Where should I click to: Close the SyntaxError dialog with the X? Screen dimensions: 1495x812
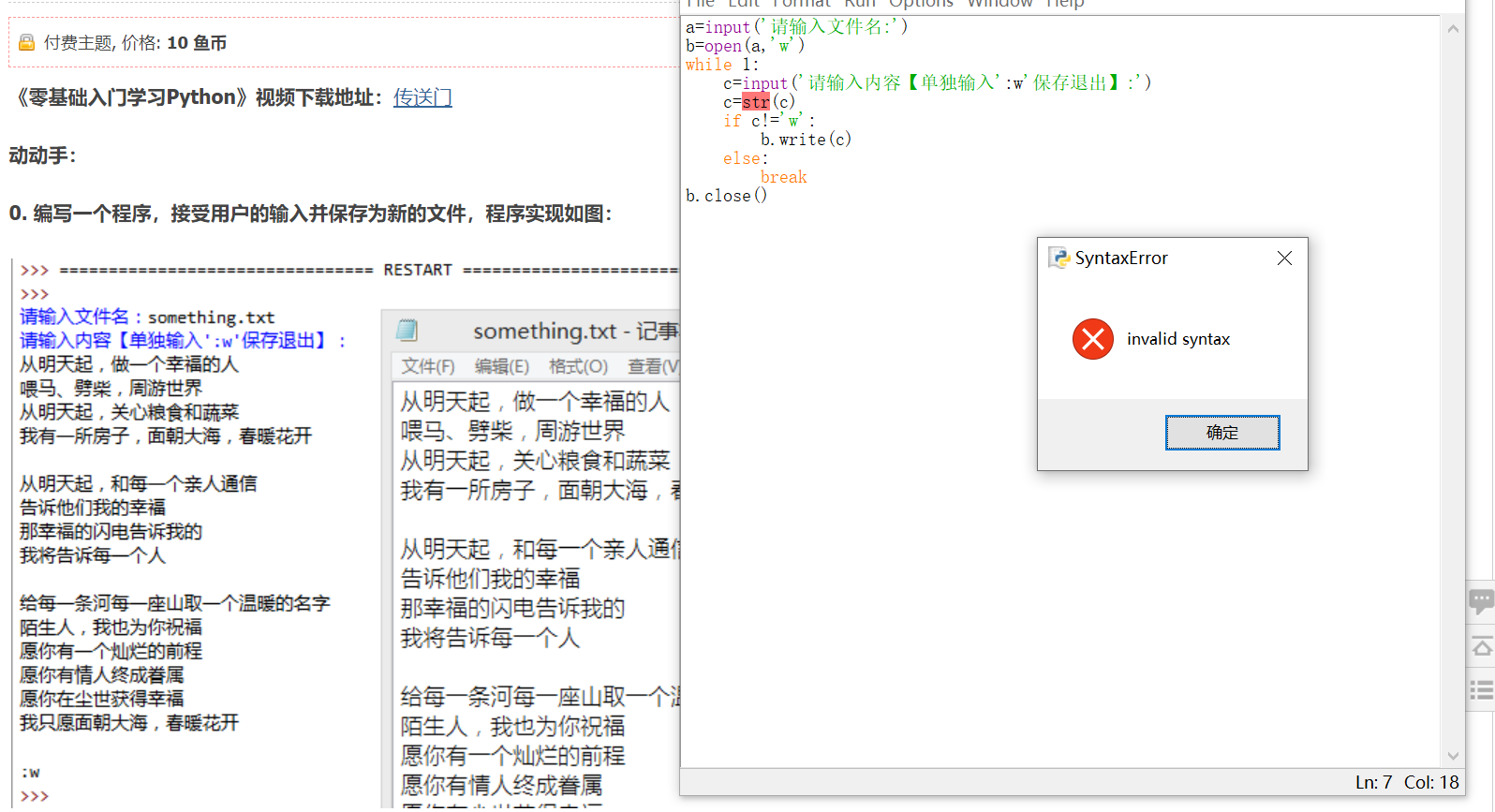[x=1284, y=258]
